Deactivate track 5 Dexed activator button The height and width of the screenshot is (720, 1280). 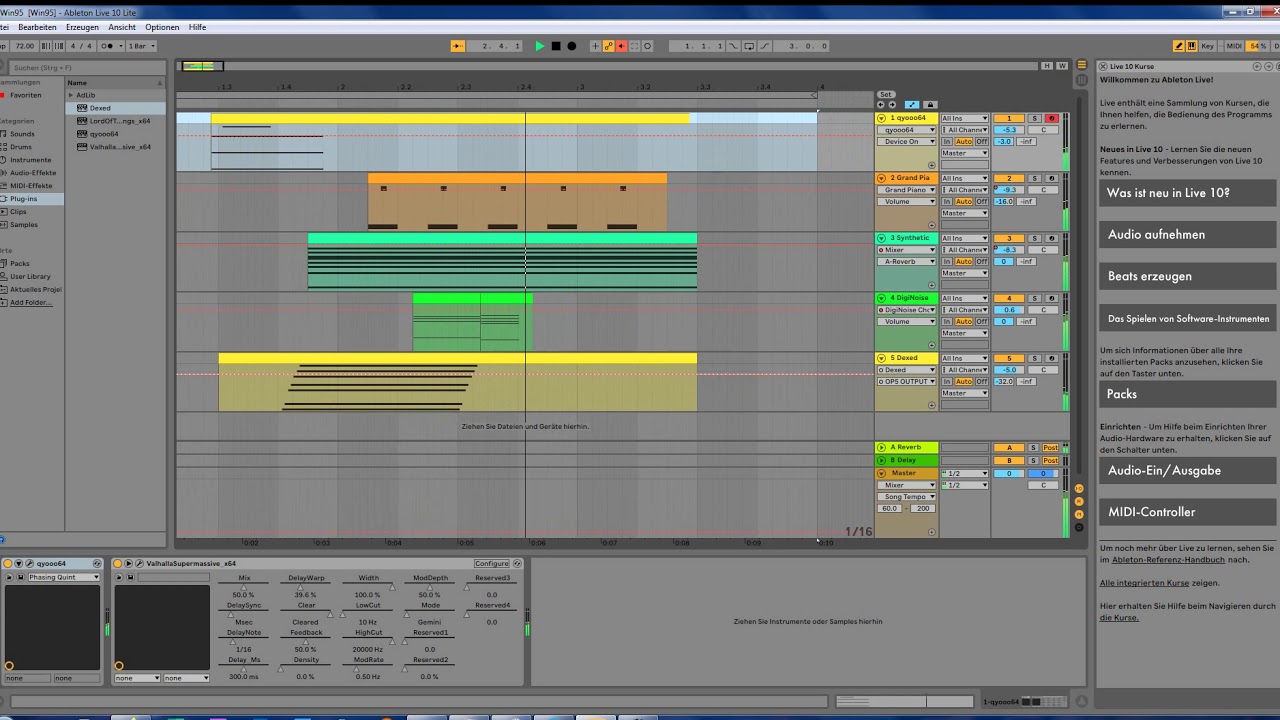(1009, 358)
